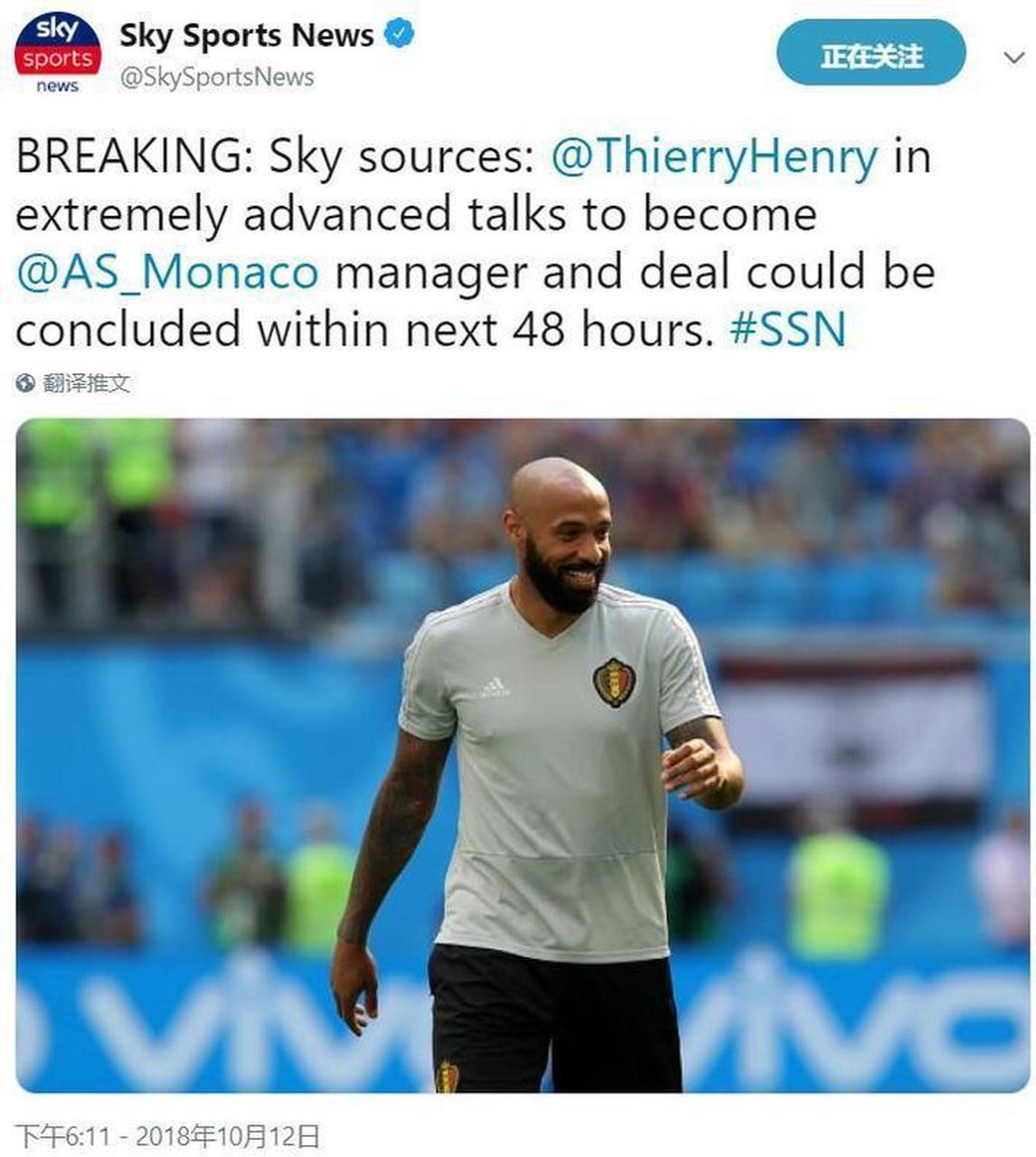This screenshot has width=1036, height=1157.
Task: Click the date 2018年10月12日
Action: pyautogui.click(x=227, y=1135)
